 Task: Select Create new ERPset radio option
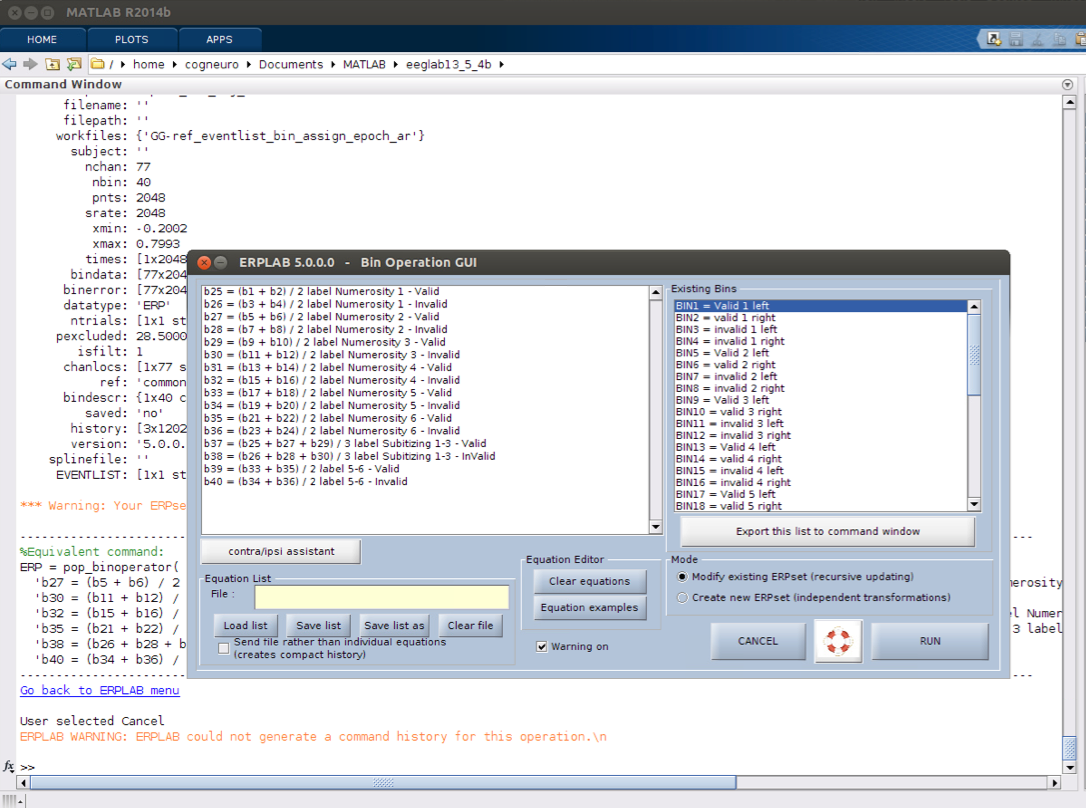pos(682,598)
